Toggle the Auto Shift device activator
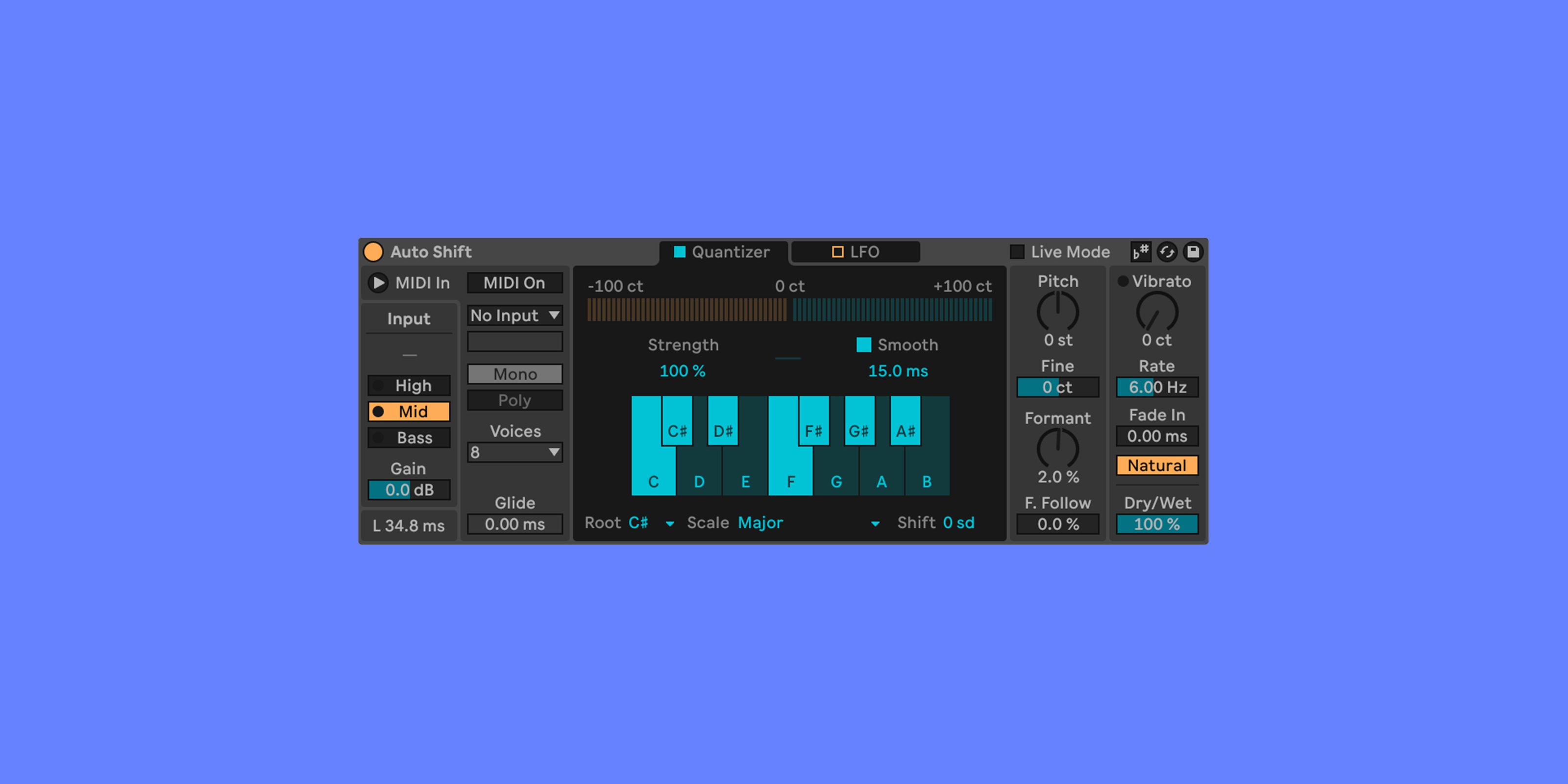 [x=373, y=251]
